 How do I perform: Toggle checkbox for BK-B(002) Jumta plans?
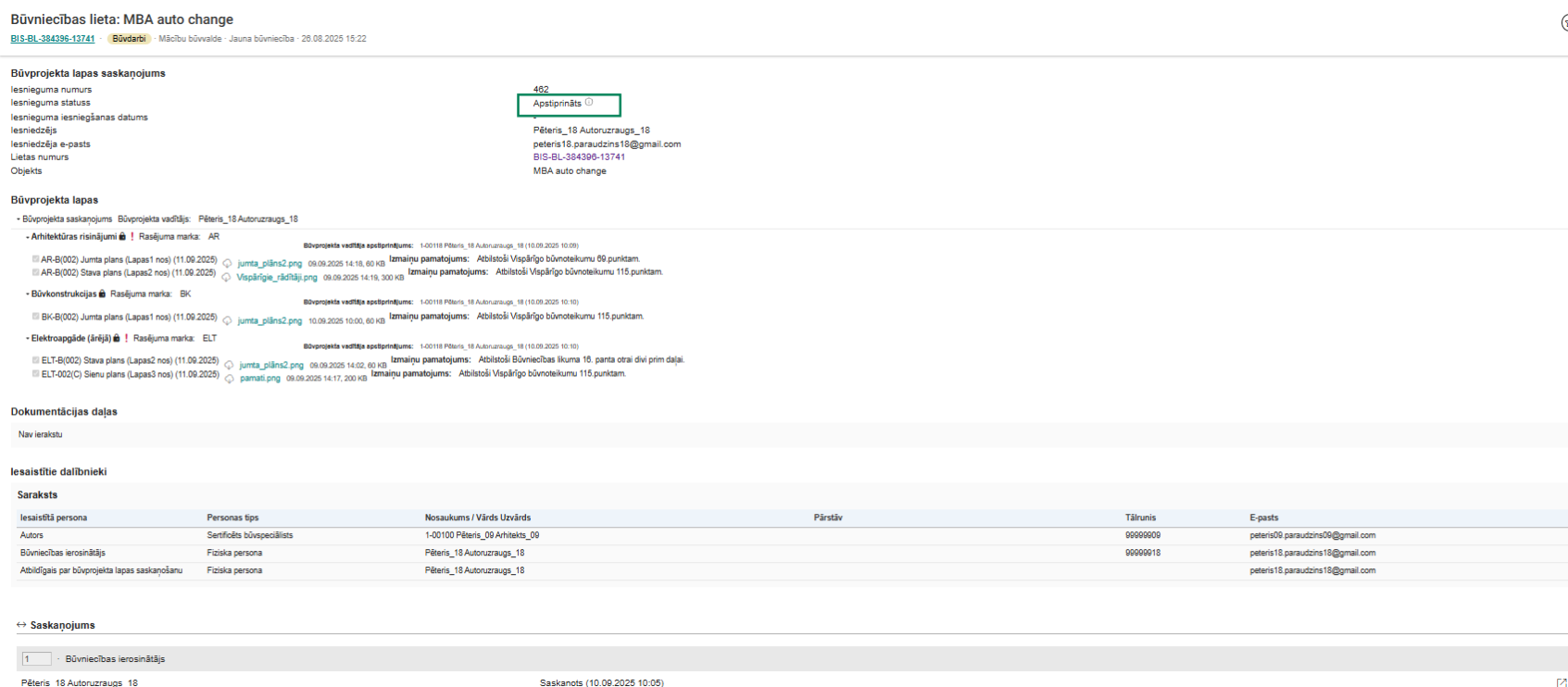point(36,317)
